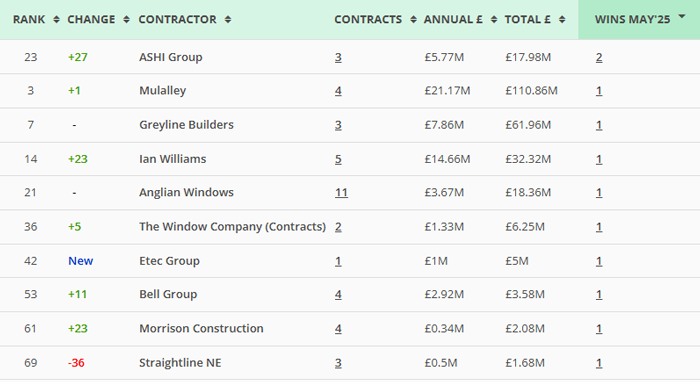The width and height of the screenshot is (700, 382).
Task: Open Straightline NE May wins link
Action: tap(599, 363)
